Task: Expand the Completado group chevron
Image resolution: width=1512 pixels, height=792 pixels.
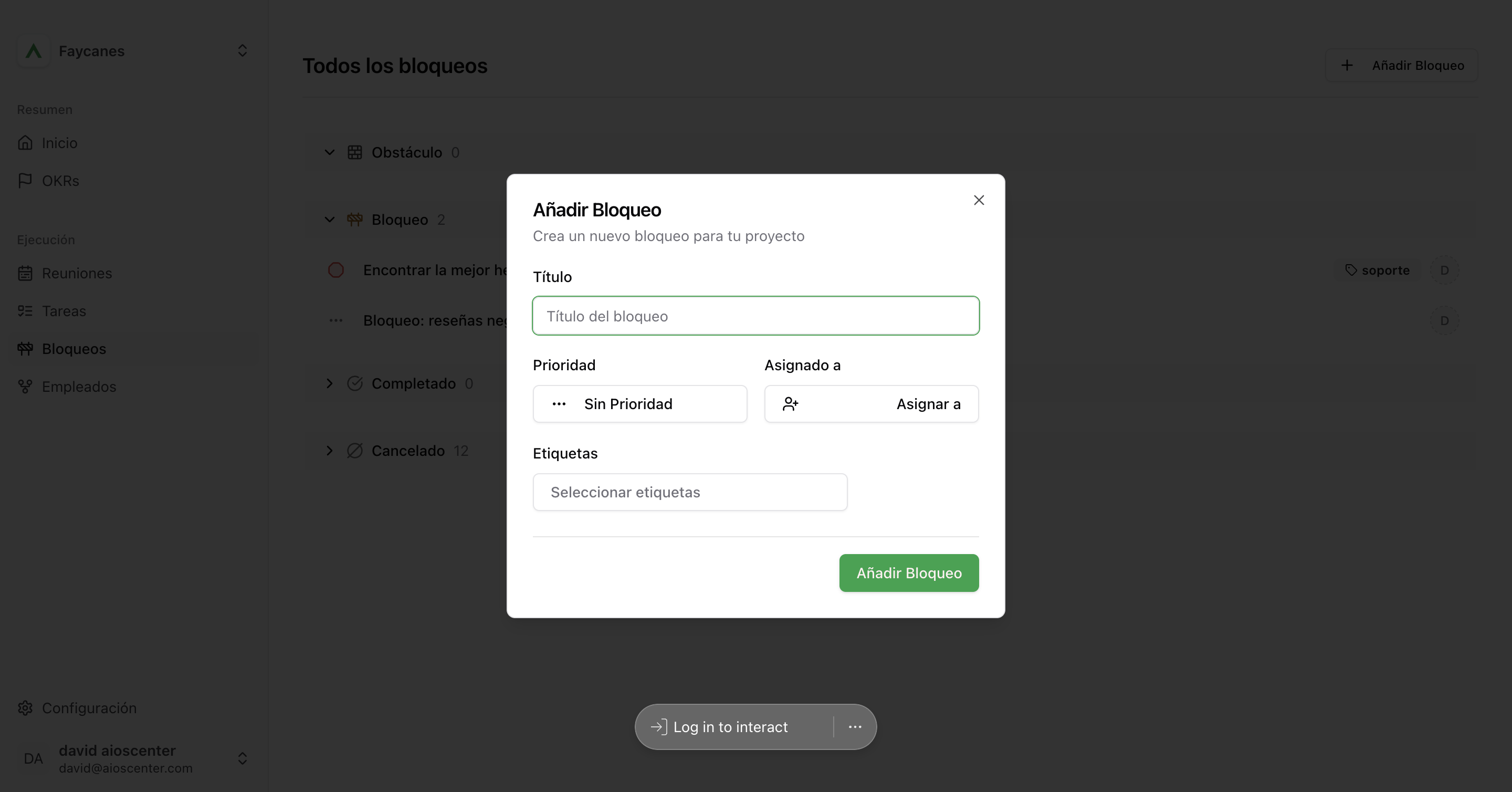Action: 329,383
